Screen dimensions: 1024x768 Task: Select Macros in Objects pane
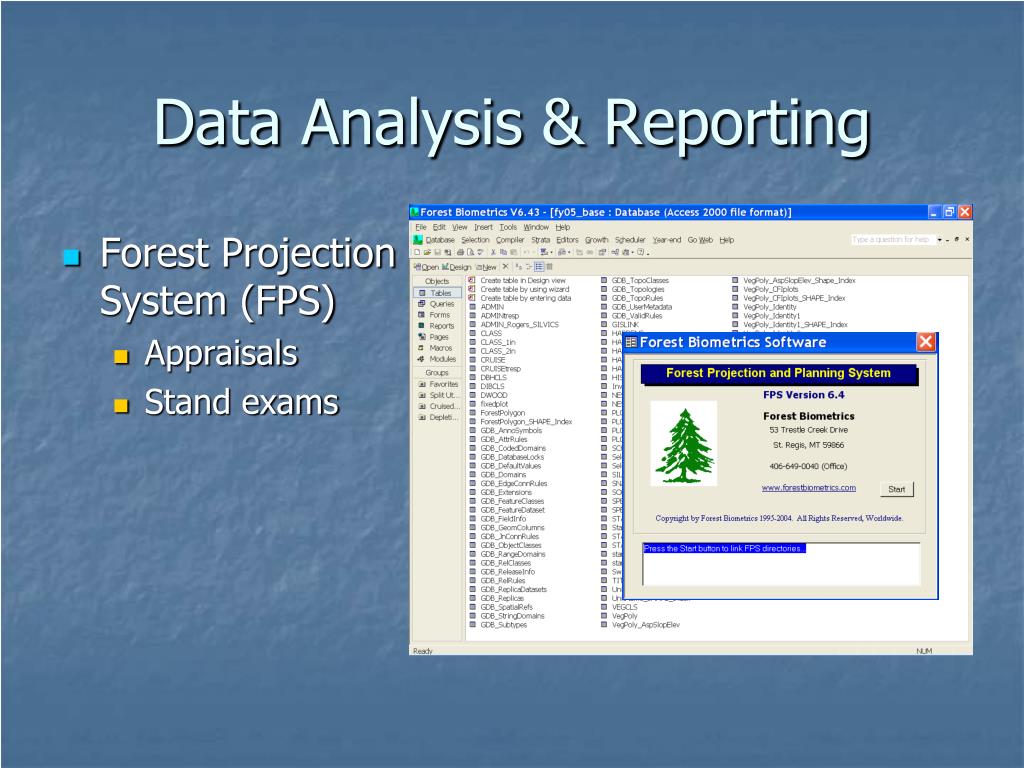pos(437,348)
